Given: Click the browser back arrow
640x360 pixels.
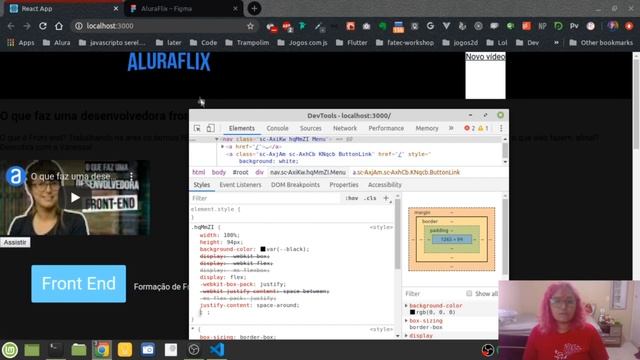Looking at the screenshot, I should coord(11,26).
